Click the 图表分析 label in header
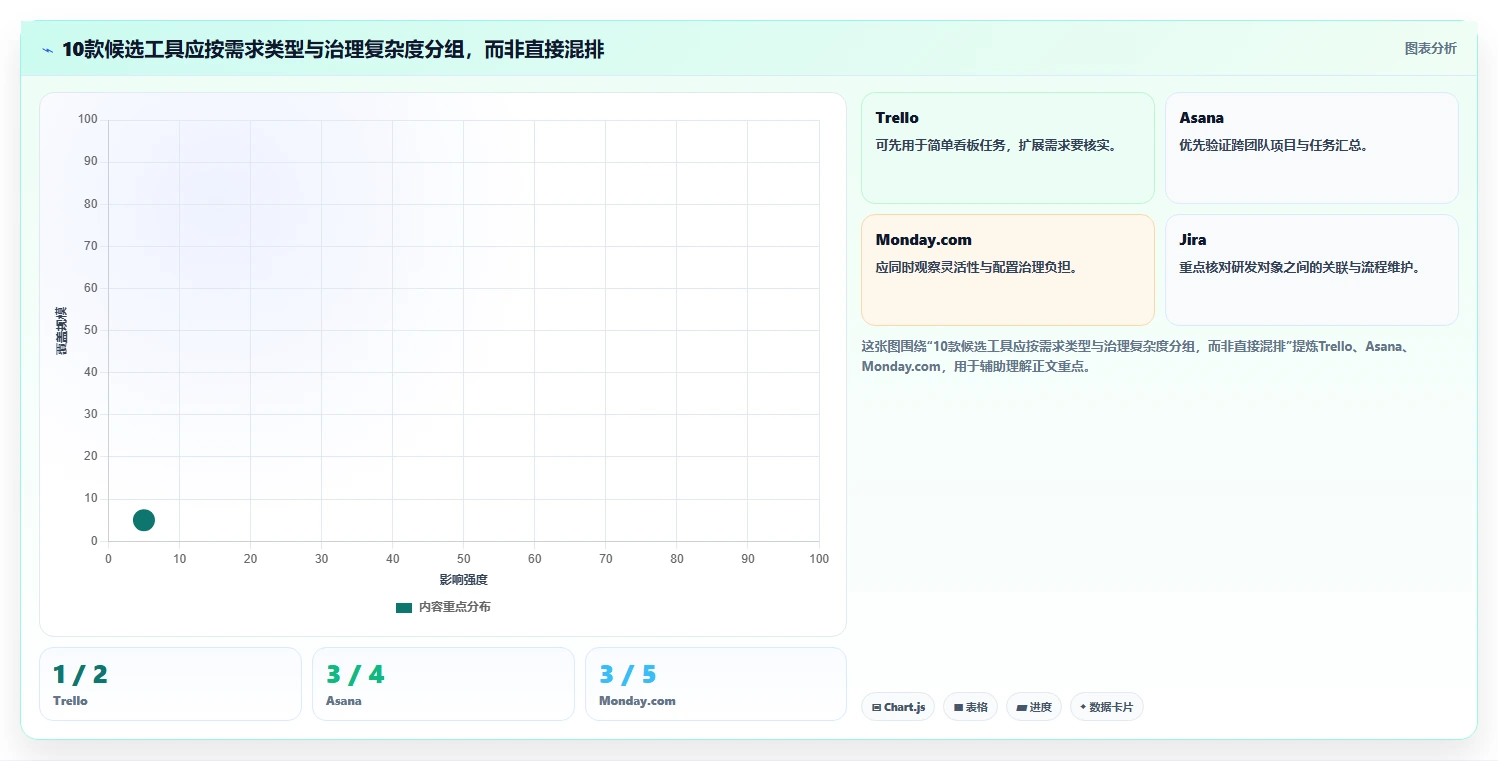1498x761 pixels. [1430, 48]
